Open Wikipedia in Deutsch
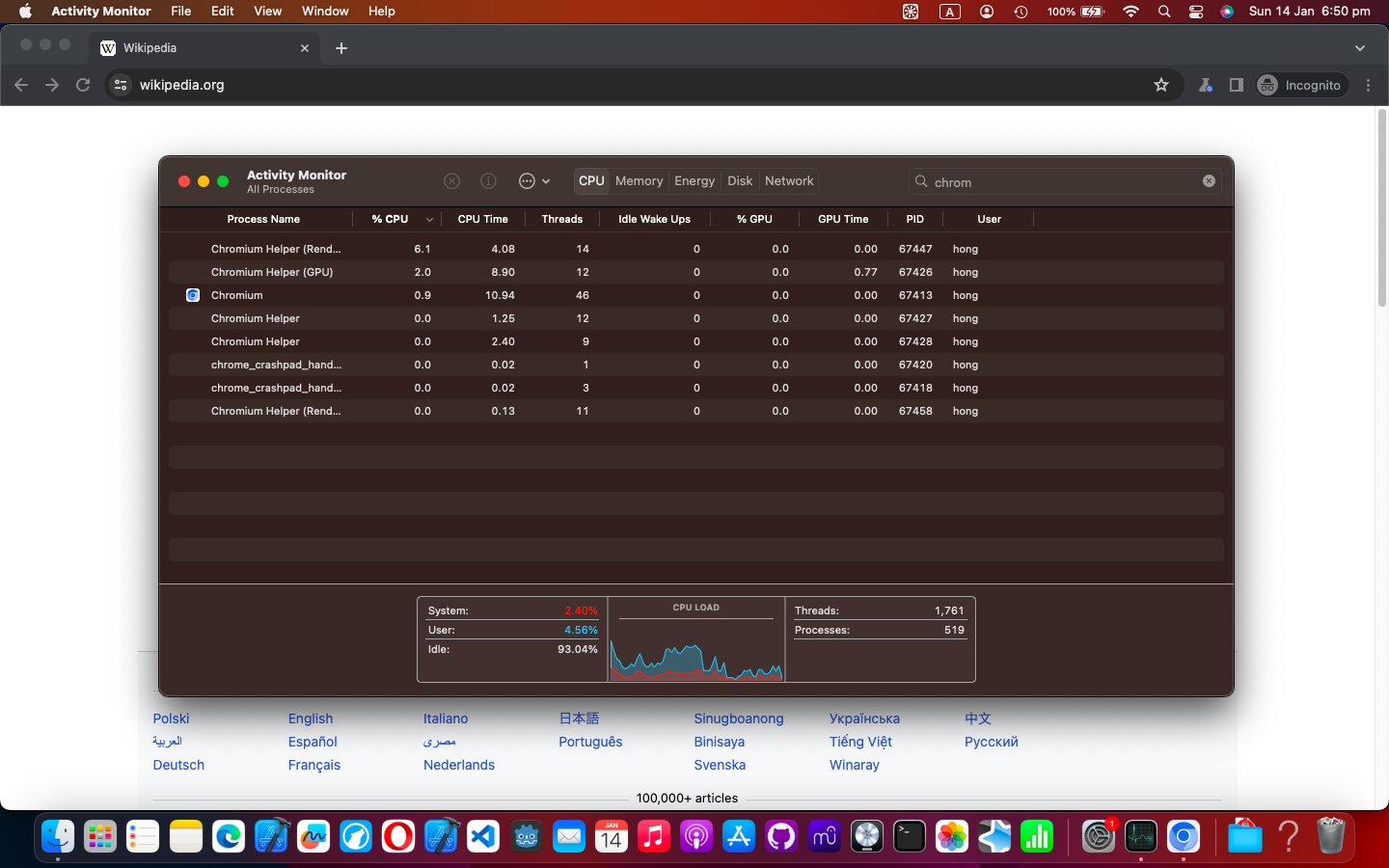 tap(177, 765)
